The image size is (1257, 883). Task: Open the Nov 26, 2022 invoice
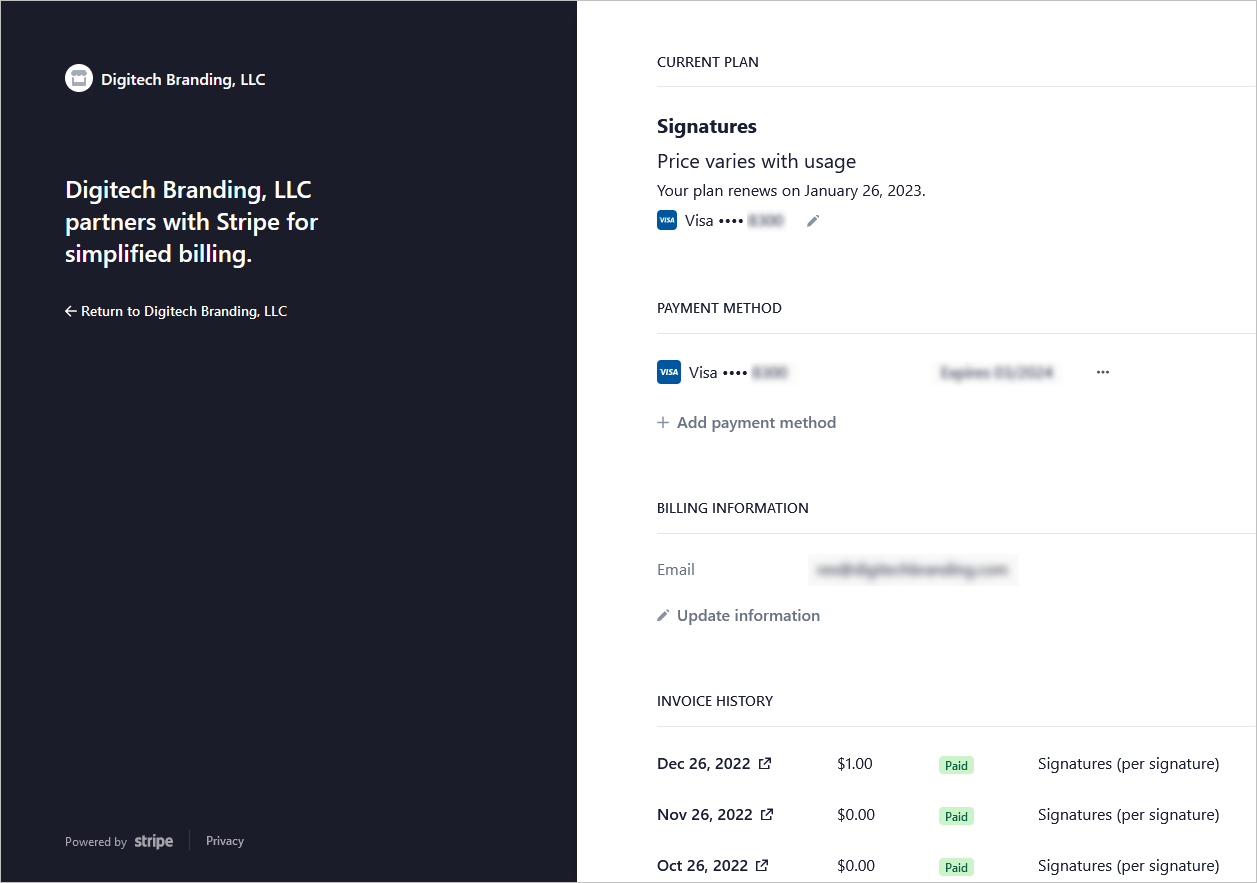[x=715, y=815]
